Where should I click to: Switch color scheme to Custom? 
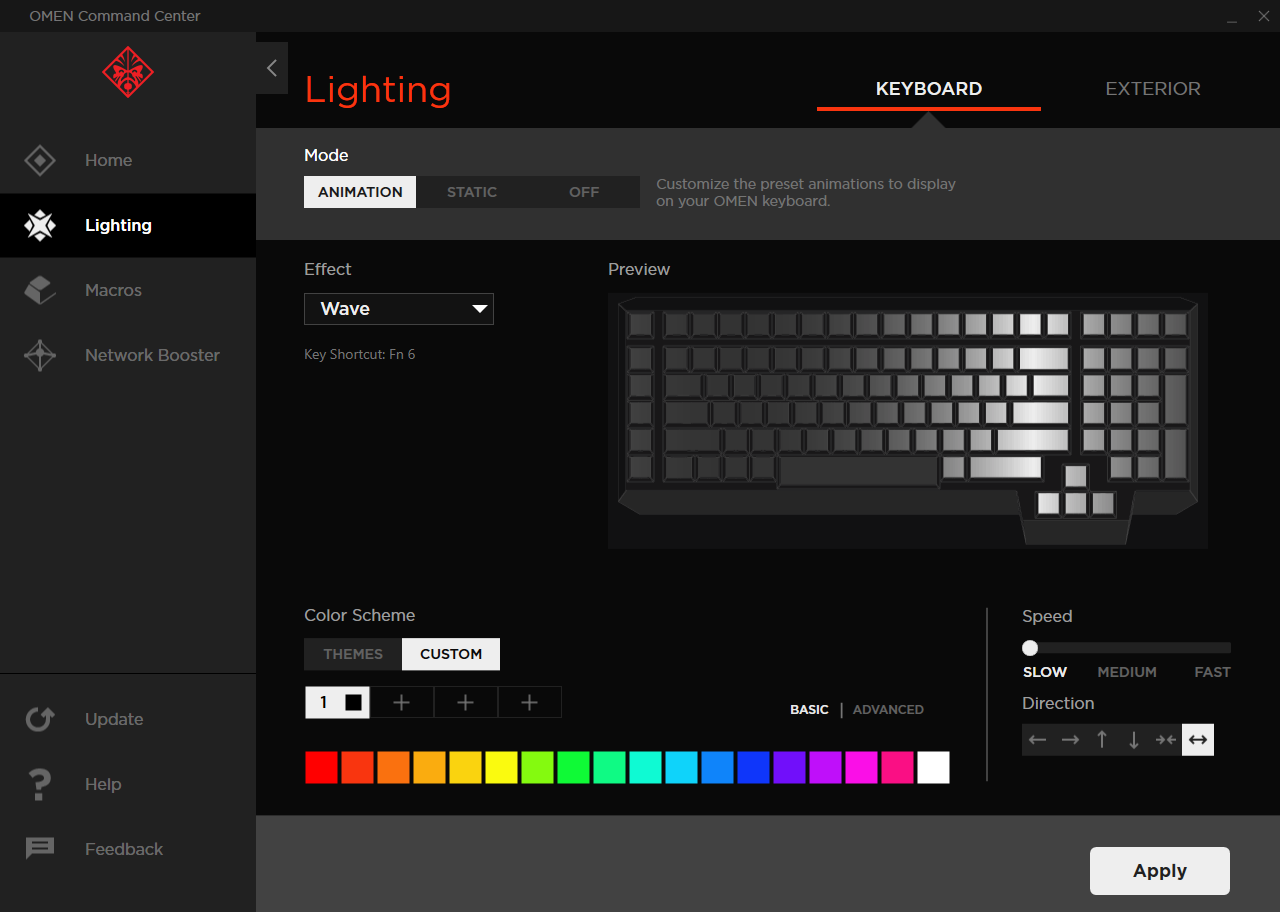pyautogui.click(x=451, y=654)
